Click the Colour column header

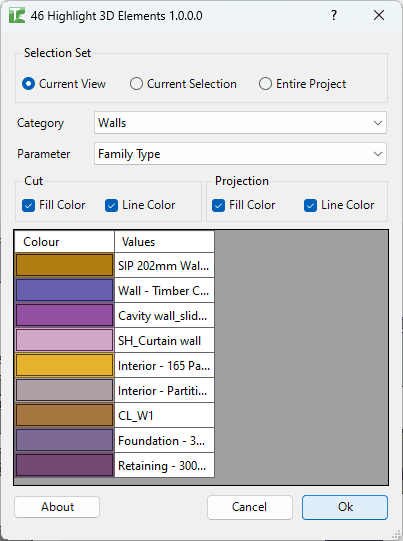pyautogui.click(x=65, y=242)
